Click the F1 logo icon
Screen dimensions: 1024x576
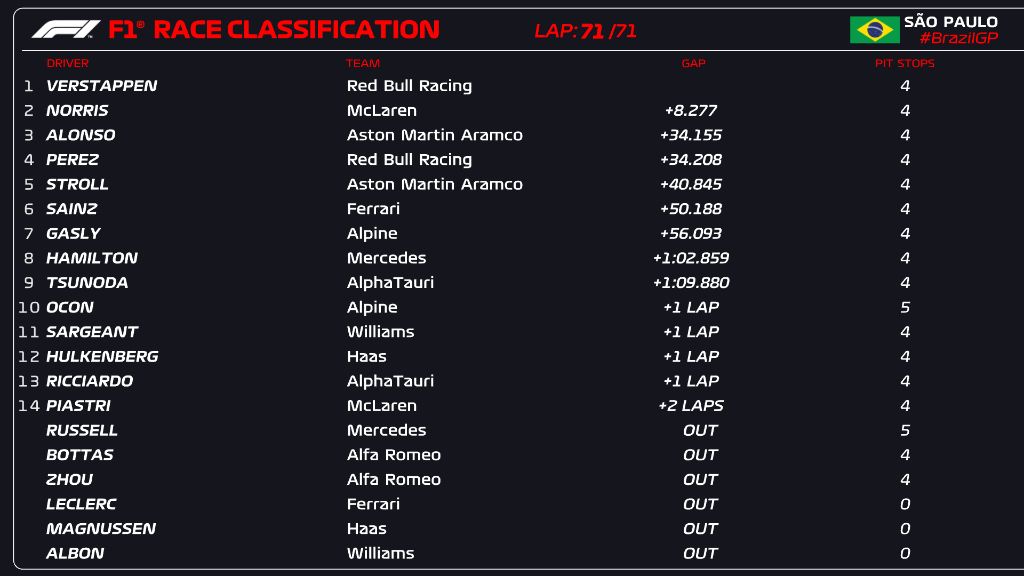click(66, 30)
